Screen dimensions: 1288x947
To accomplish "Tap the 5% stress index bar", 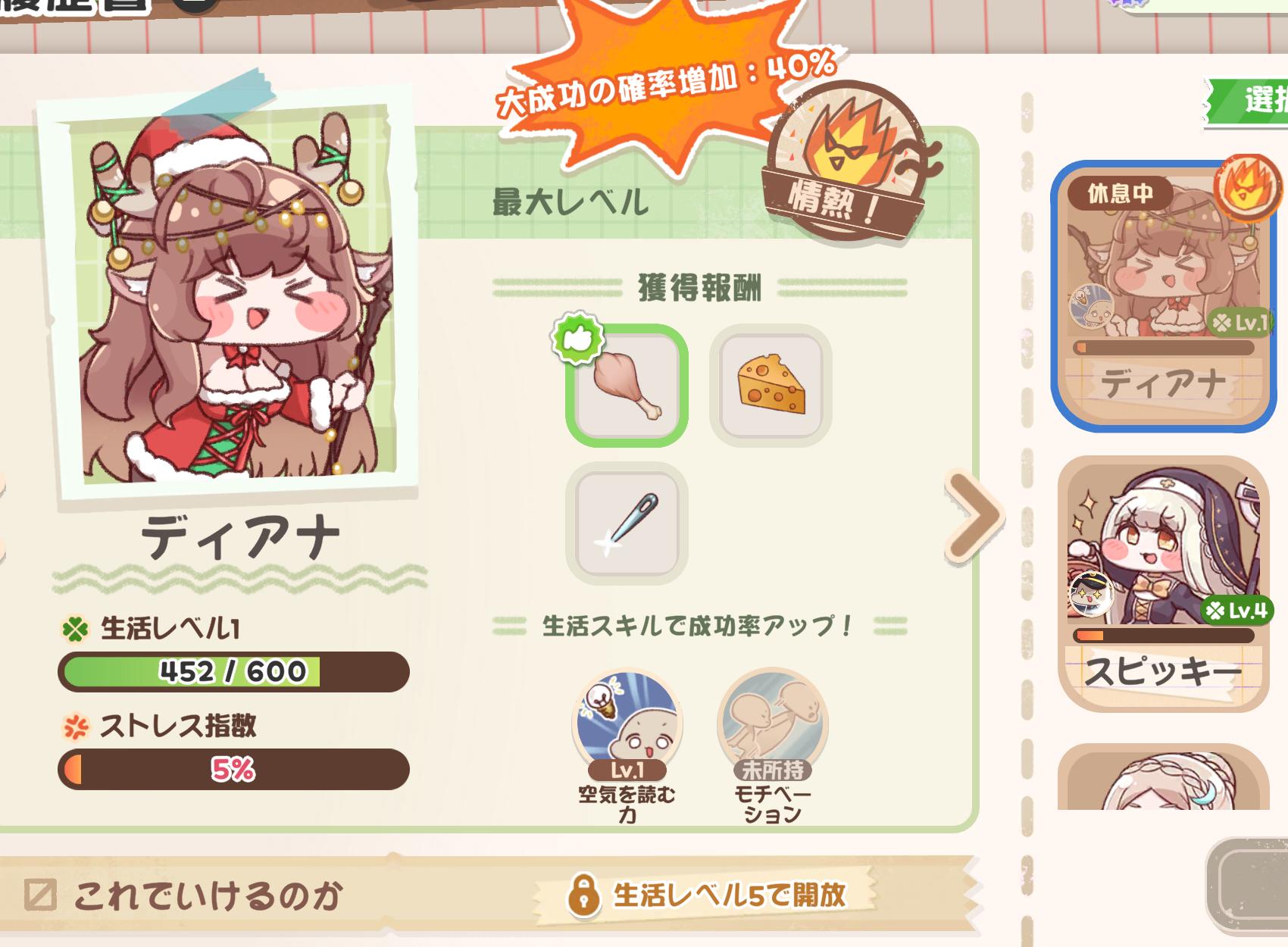I will tap(233, 770).
